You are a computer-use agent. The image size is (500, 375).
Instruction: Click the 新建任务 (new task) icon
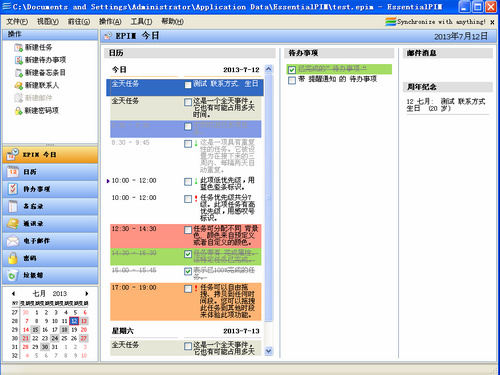coord(18,48)
